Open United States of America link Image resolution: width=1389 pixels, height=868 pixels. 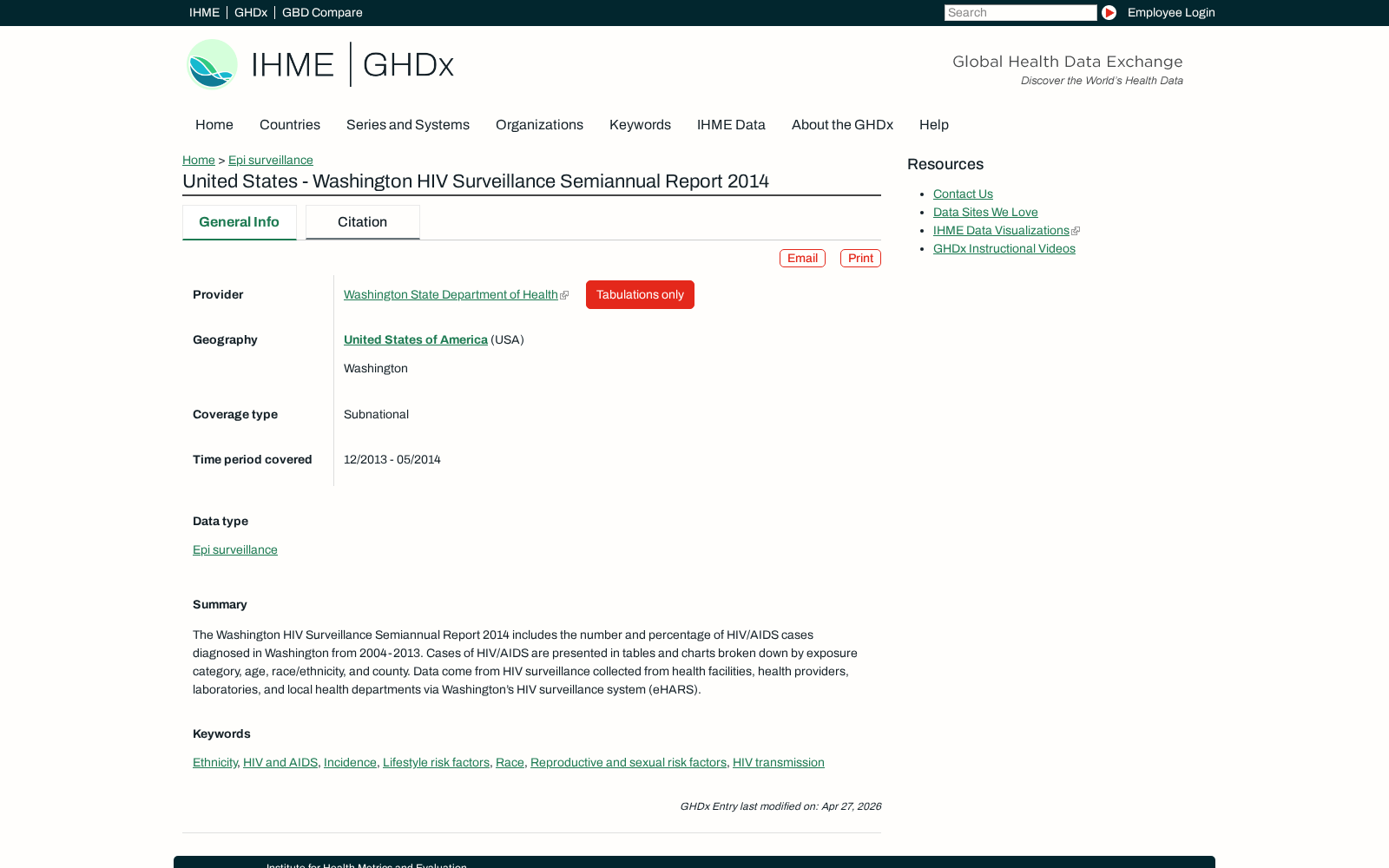416,340
